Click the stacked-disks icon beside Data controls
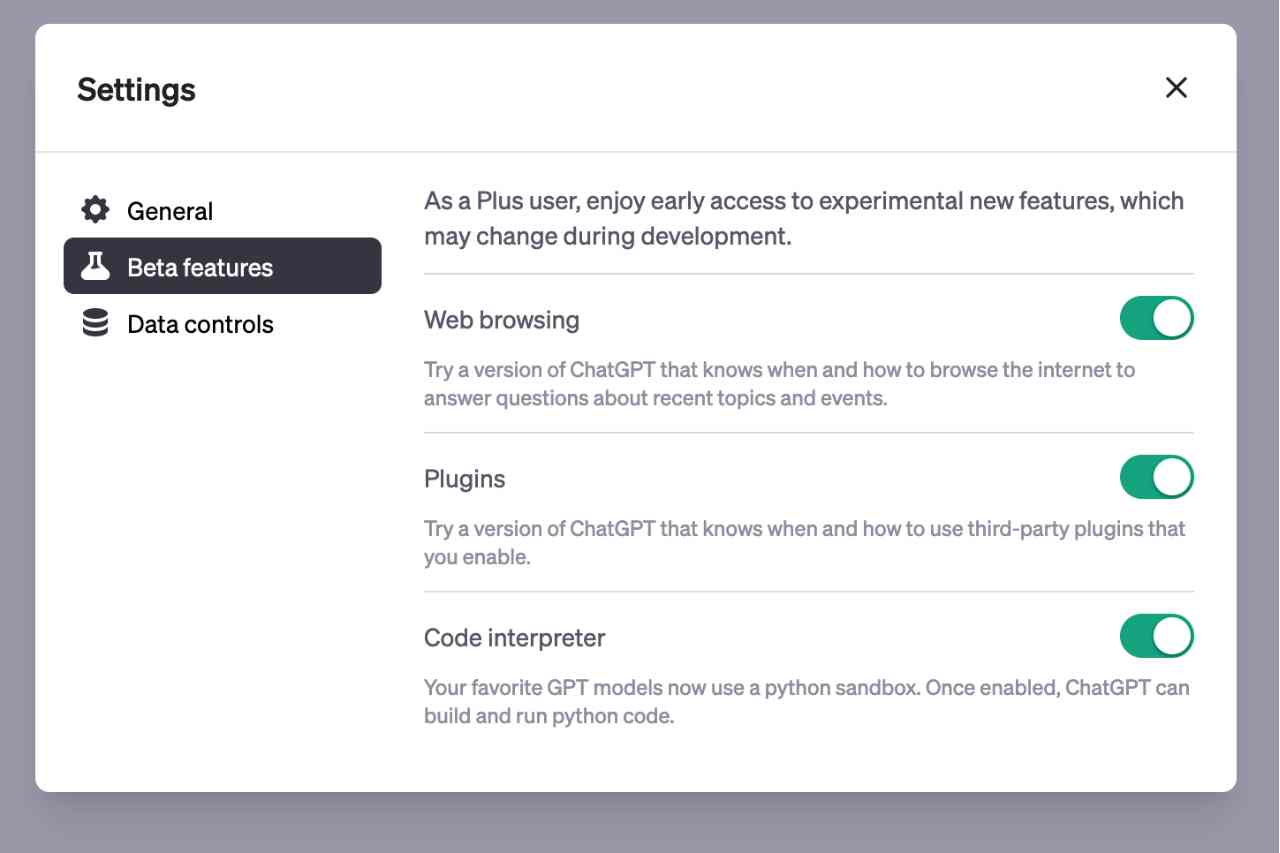1280x853 pixels. coord(94,323)
